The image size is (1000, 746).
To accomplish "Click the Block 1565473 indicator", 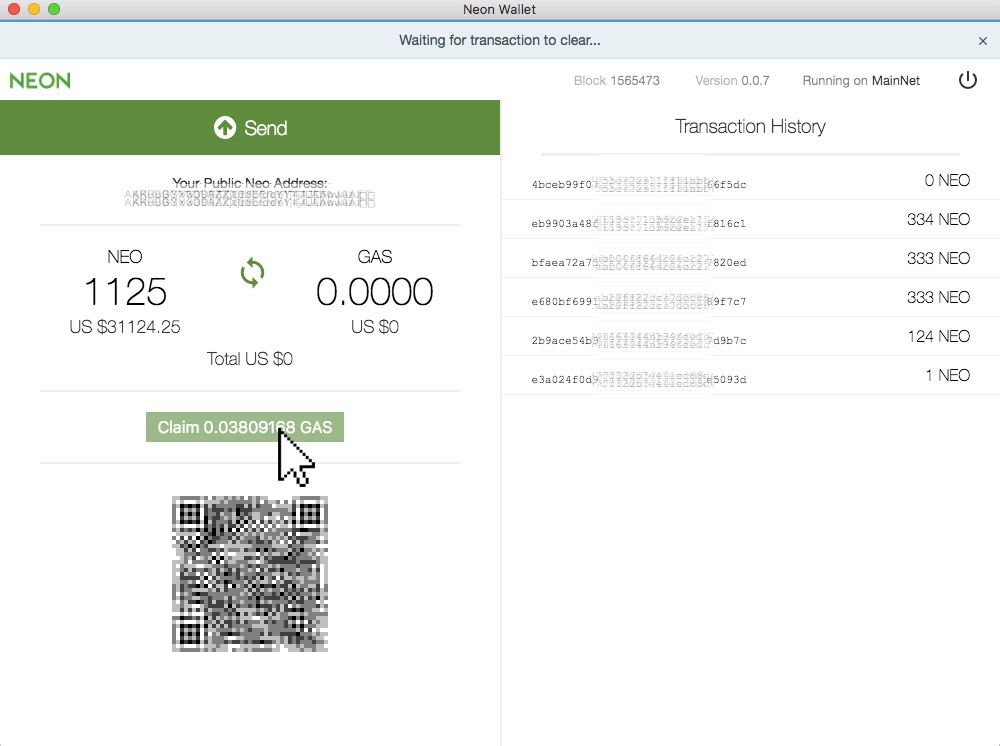I will (617, 81).
